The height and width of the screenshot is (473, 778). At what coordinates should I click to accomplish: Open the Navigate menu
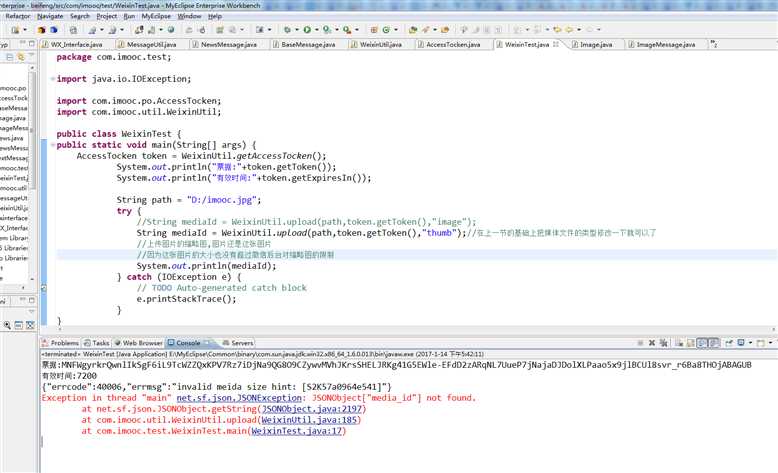(50, 16)
